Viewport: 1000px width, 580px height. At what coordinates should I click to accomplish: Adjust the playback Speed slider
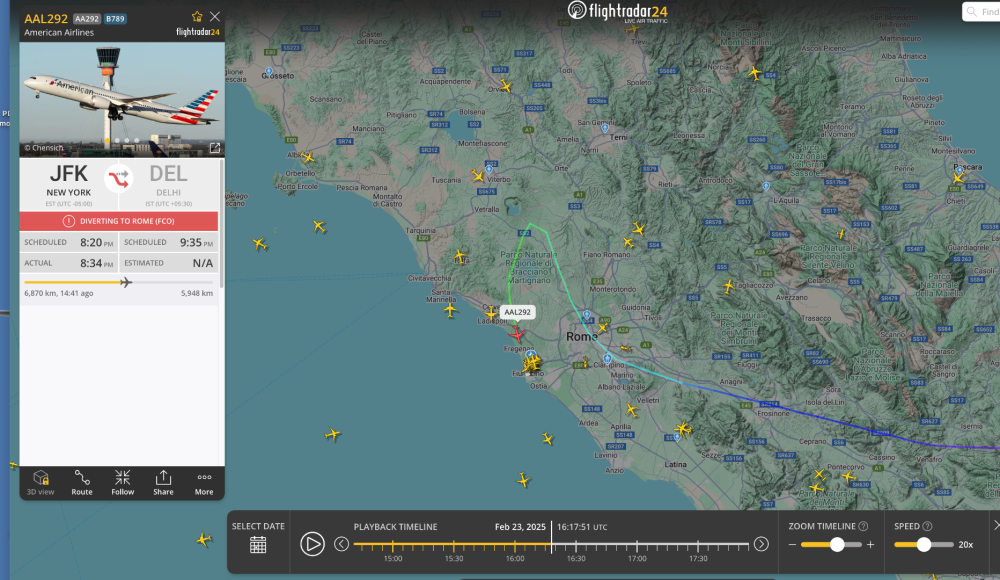pyautogui.click(x=923, y=544)
